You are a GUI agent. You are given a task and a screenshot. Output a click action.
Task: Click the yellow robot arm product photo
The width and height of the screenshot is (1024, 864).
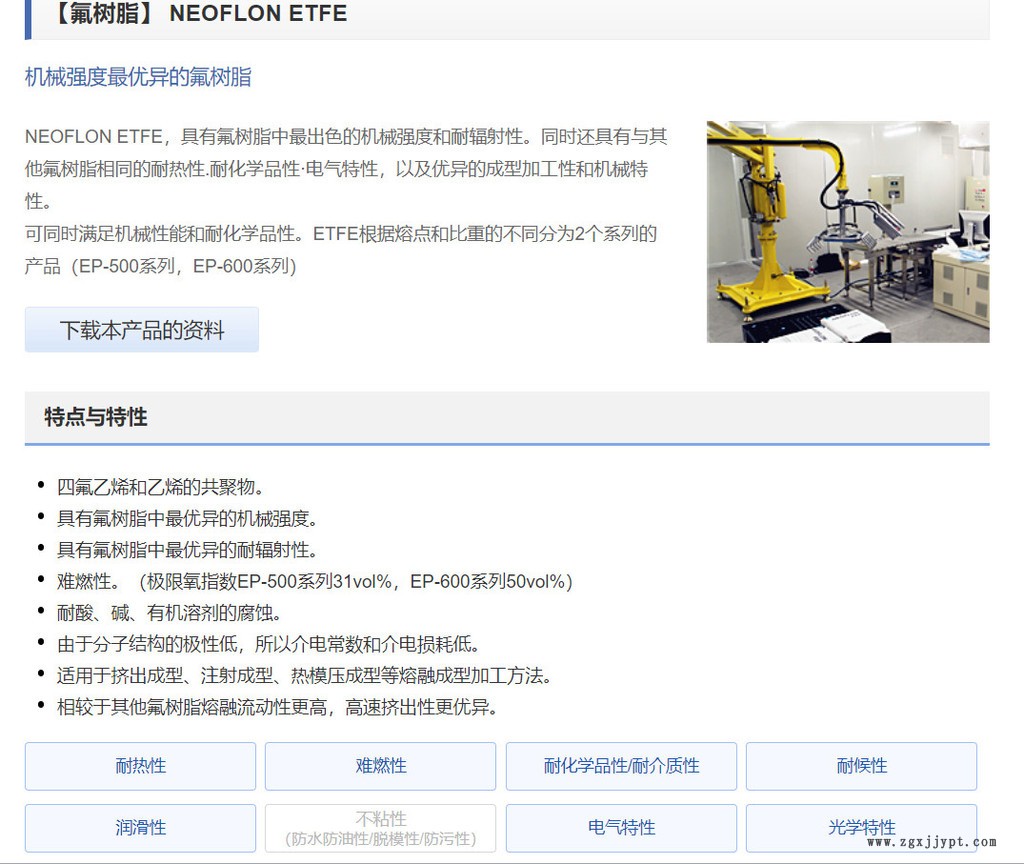[847, 231]
